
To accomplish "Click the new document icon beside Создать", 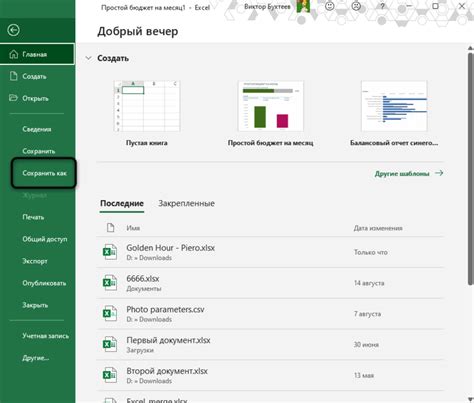I will [14, 76].
